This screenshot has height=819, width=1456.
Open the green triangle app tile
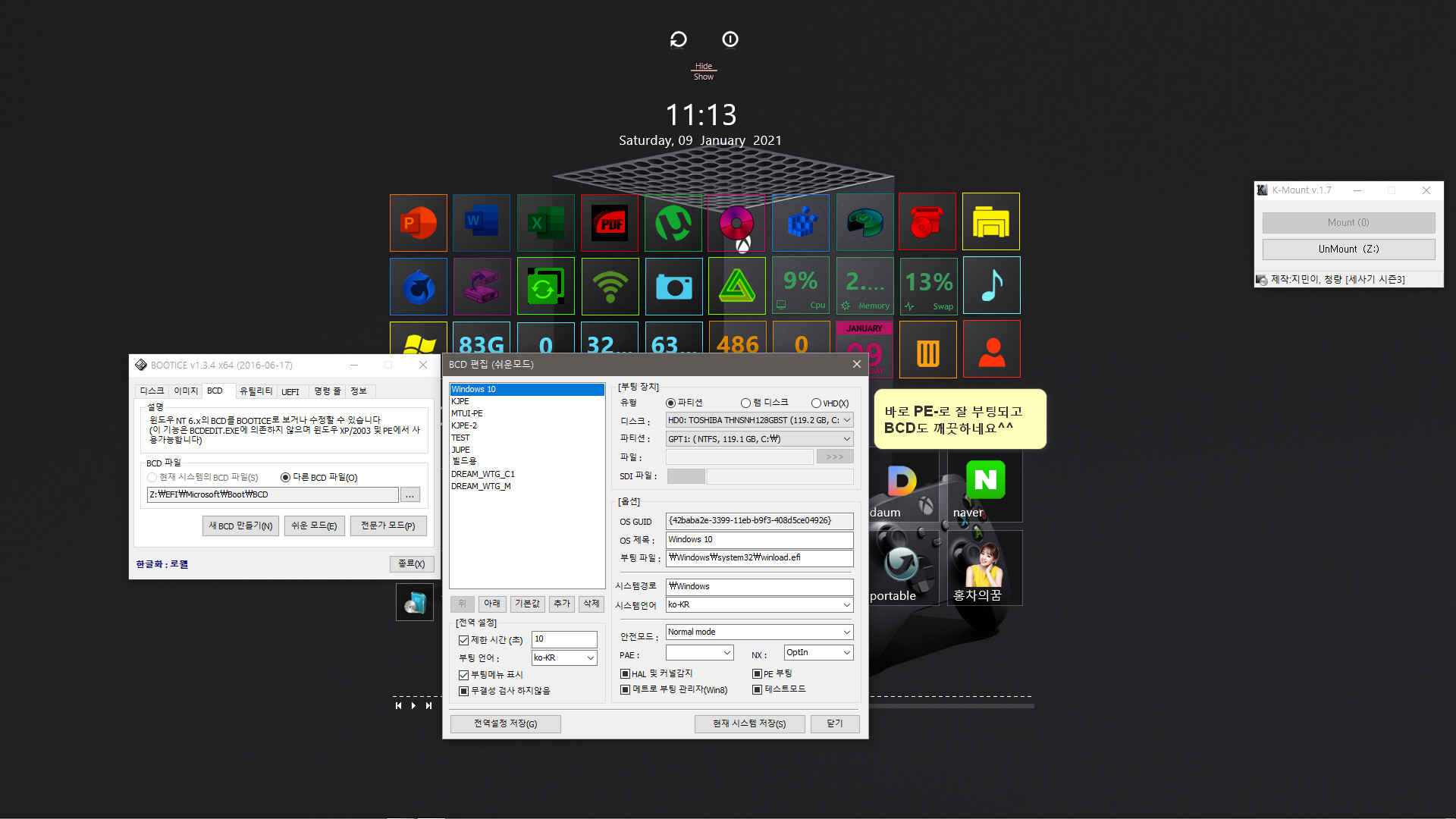[x=736, y=286]
